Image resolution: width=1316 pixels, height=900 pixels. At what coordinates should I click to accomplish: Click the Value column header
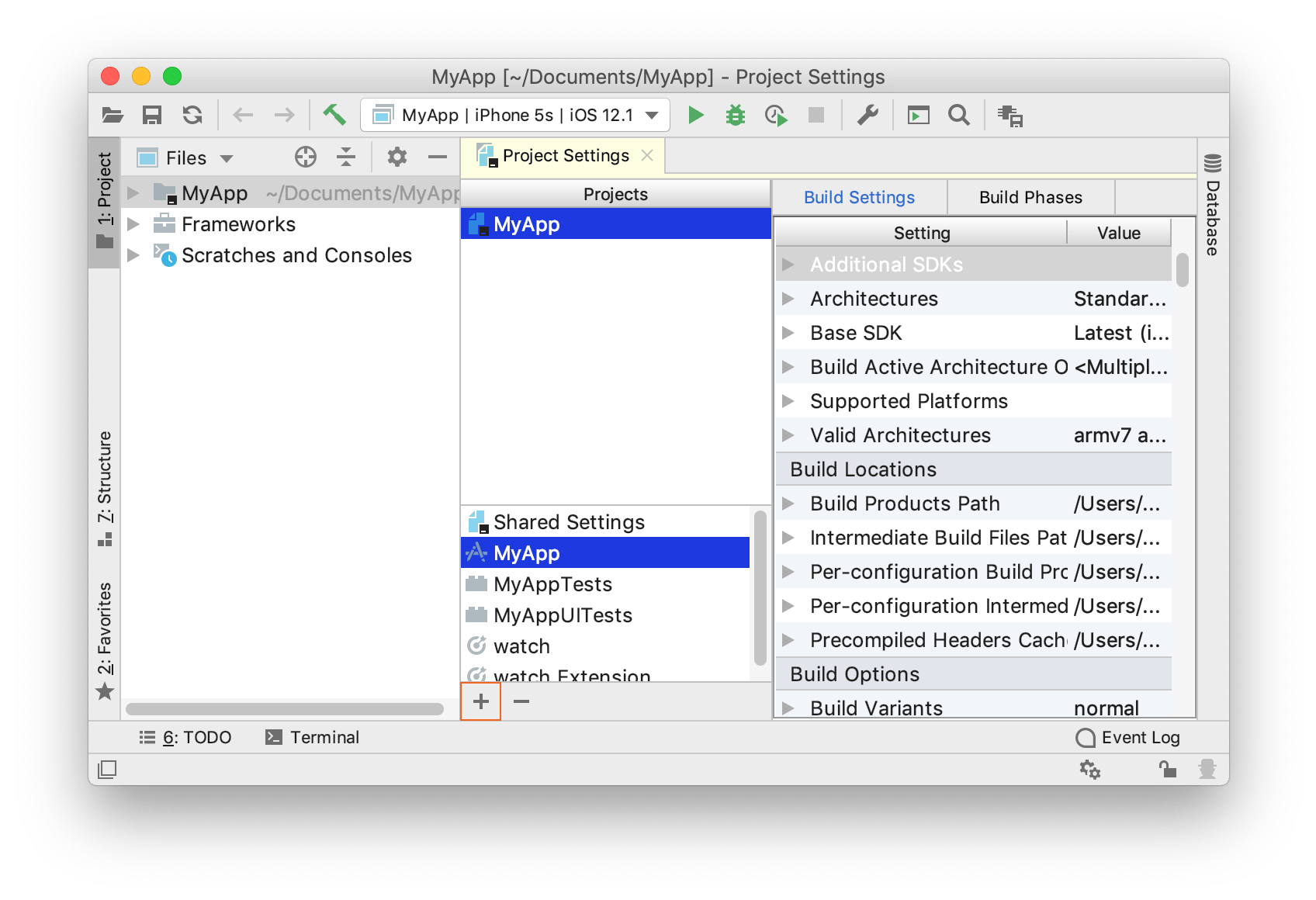(1119, 233)
